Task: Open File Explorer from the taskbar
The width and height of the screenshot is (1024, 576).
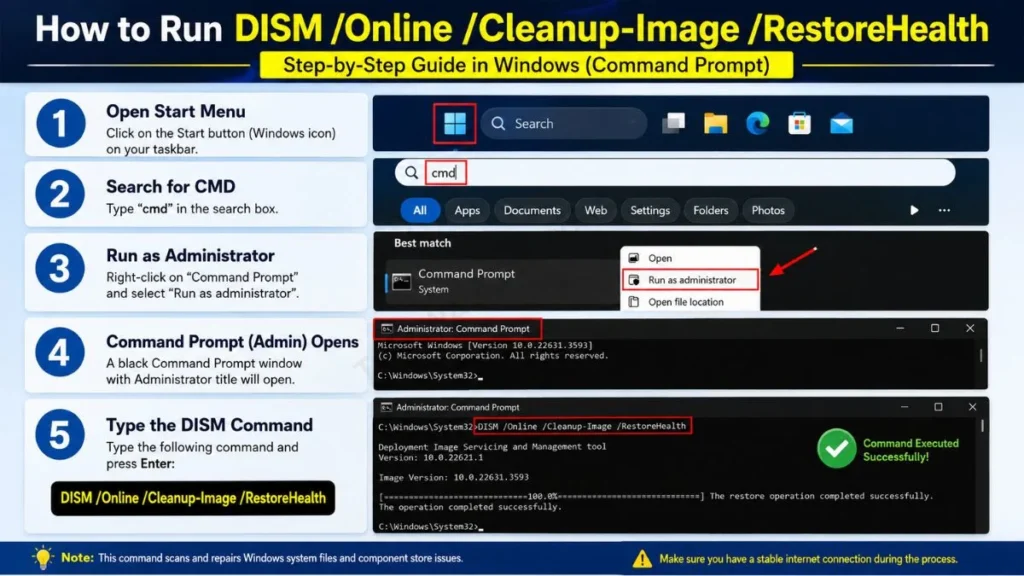Action: pos(715,123)
